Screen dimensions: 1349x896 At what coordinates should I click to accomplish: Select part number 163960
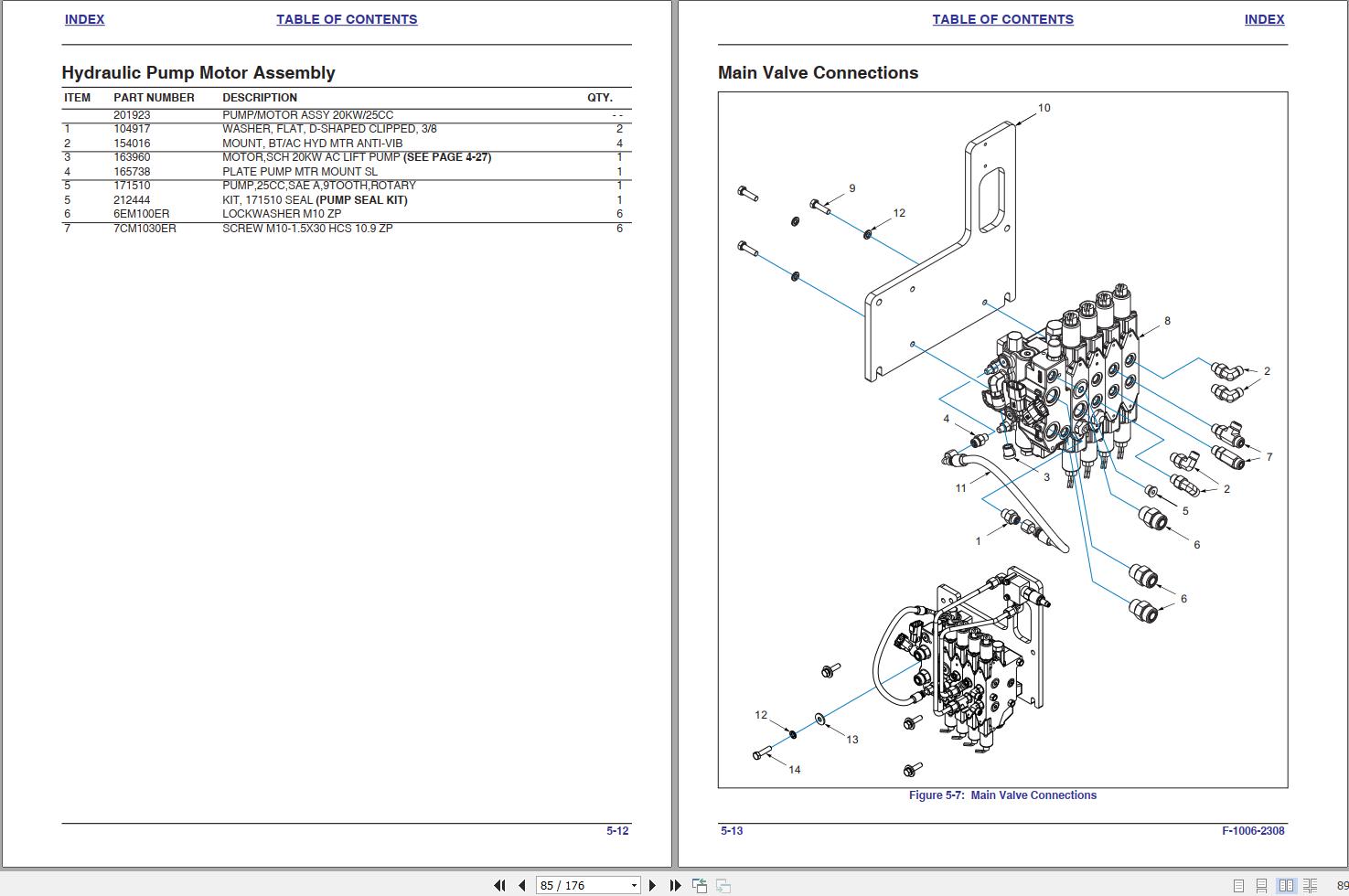point(132,157)
